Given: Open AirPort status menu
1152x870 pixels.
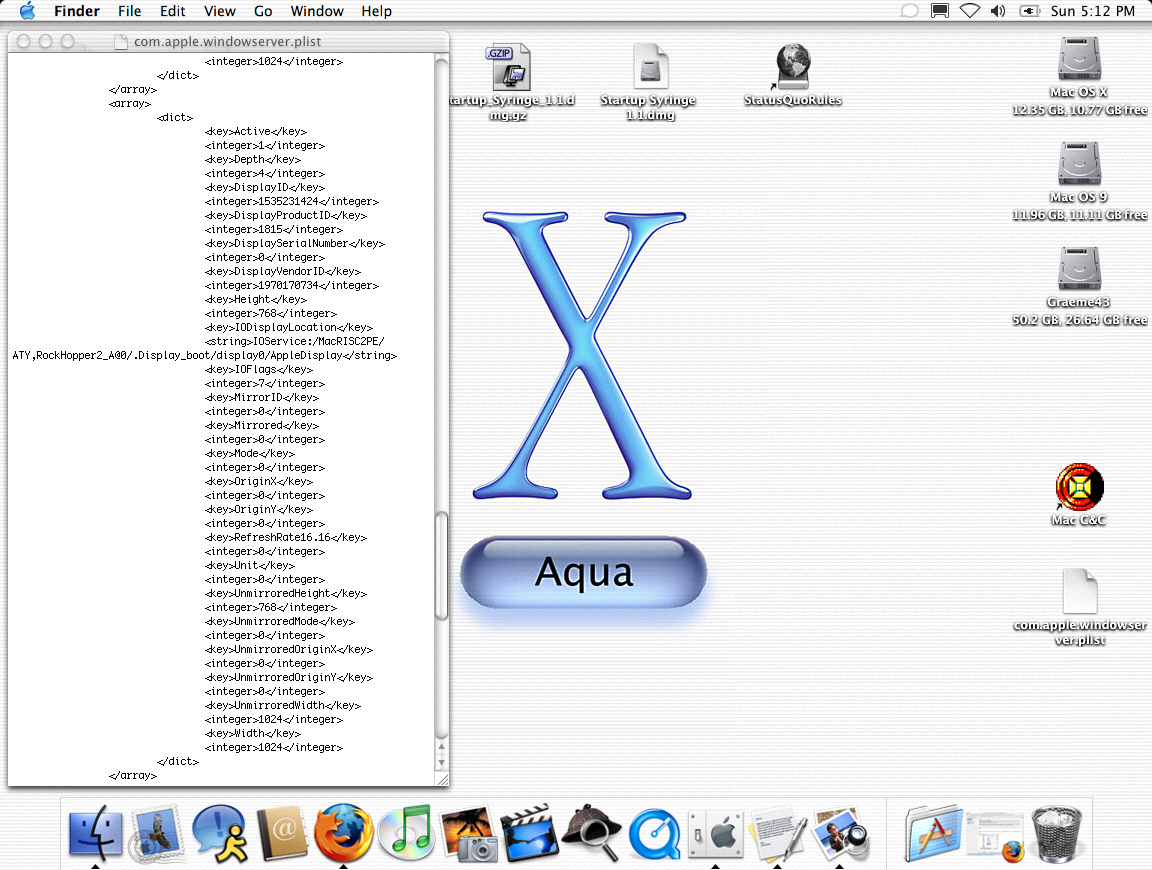Looking at the screenshot, I should click(x=970, y=11).
